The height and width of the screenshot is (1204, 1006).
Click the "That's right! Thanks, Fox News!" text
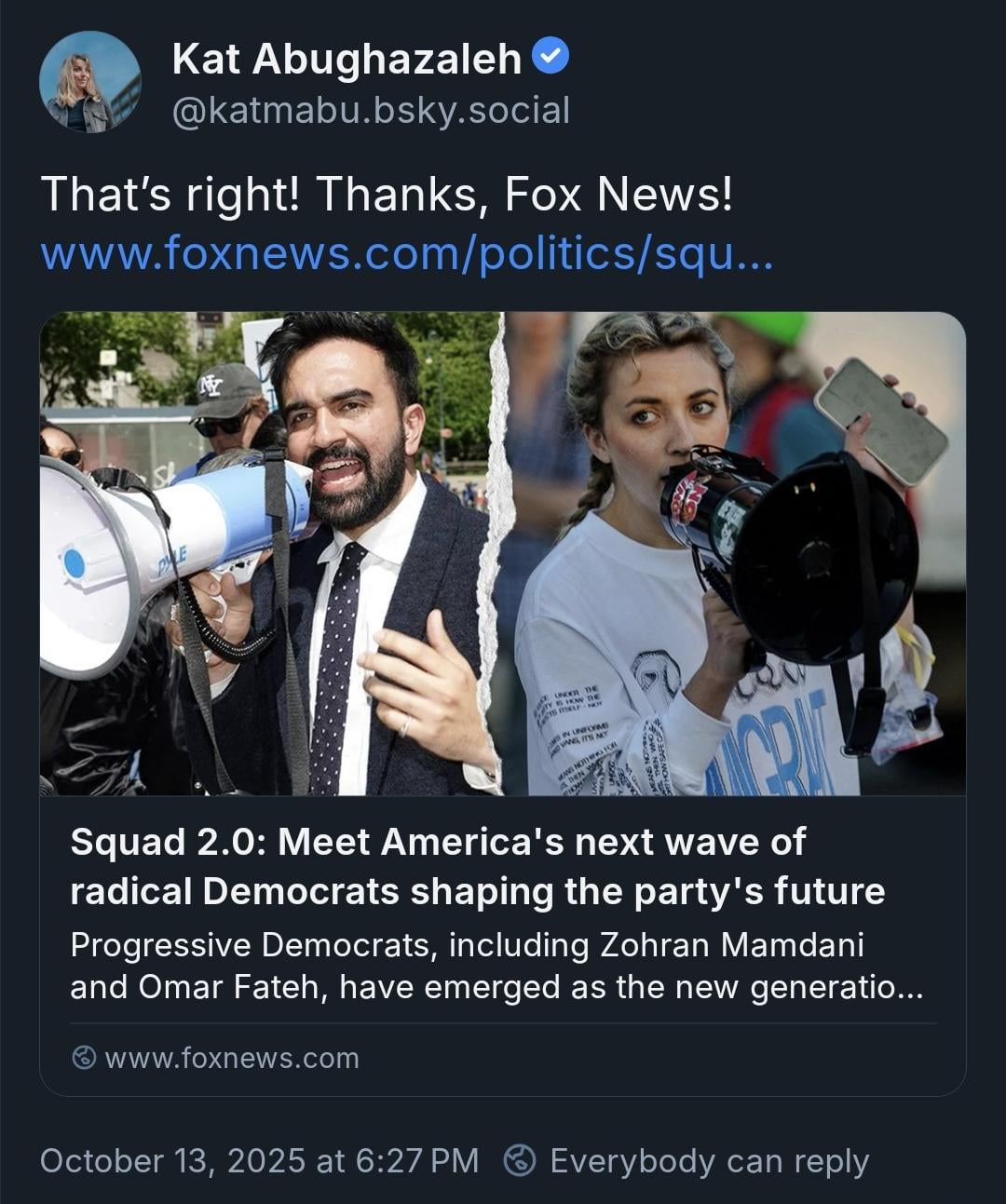(x=387, y=195)
